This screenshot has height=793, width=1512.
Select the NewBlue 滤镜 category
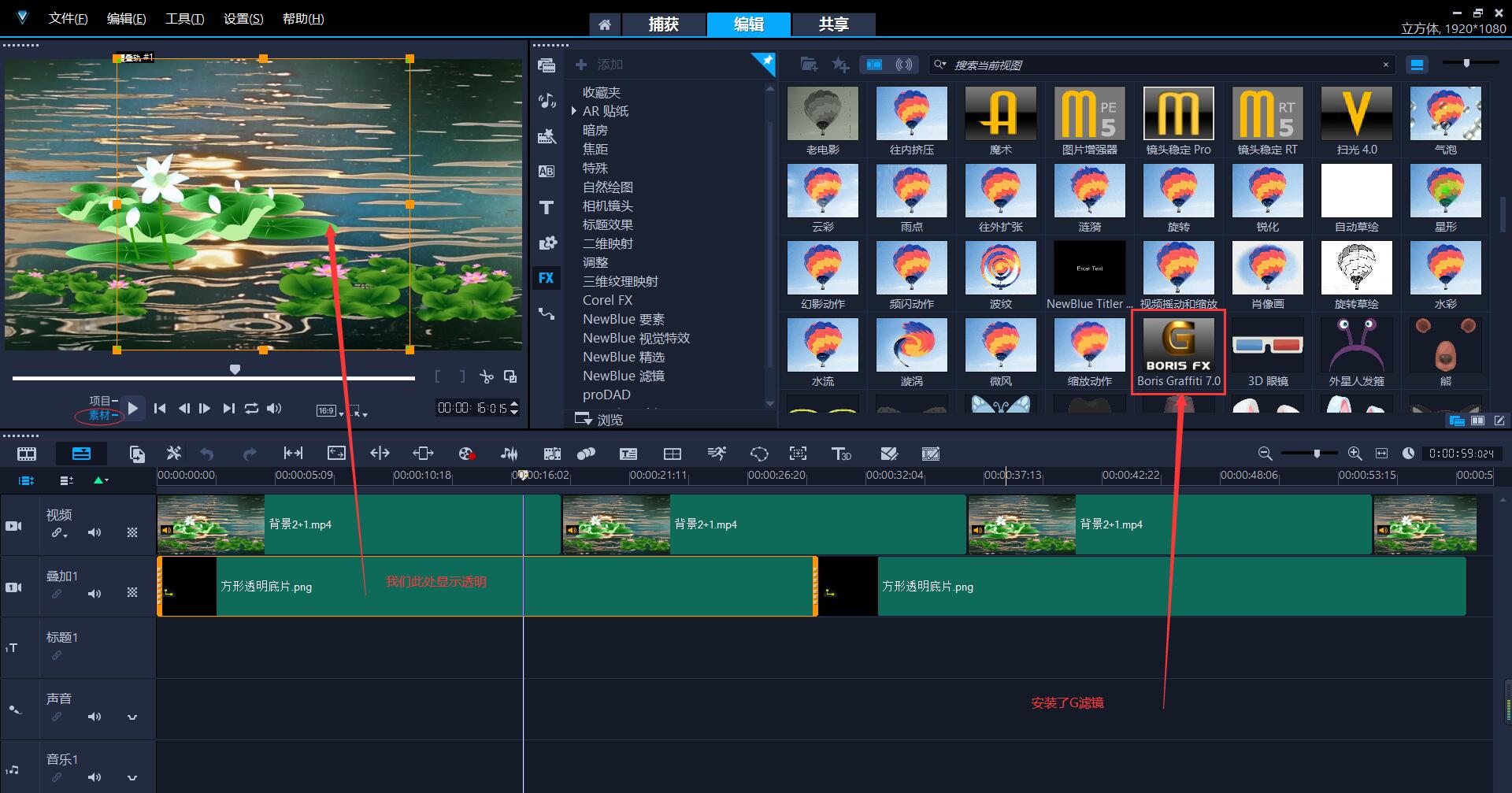click(624, 376)
